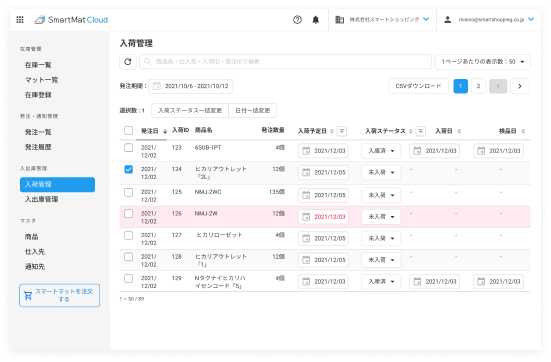Expand the company selector dropdown
This screenshot has width=551, height=362.
[426, 19]
